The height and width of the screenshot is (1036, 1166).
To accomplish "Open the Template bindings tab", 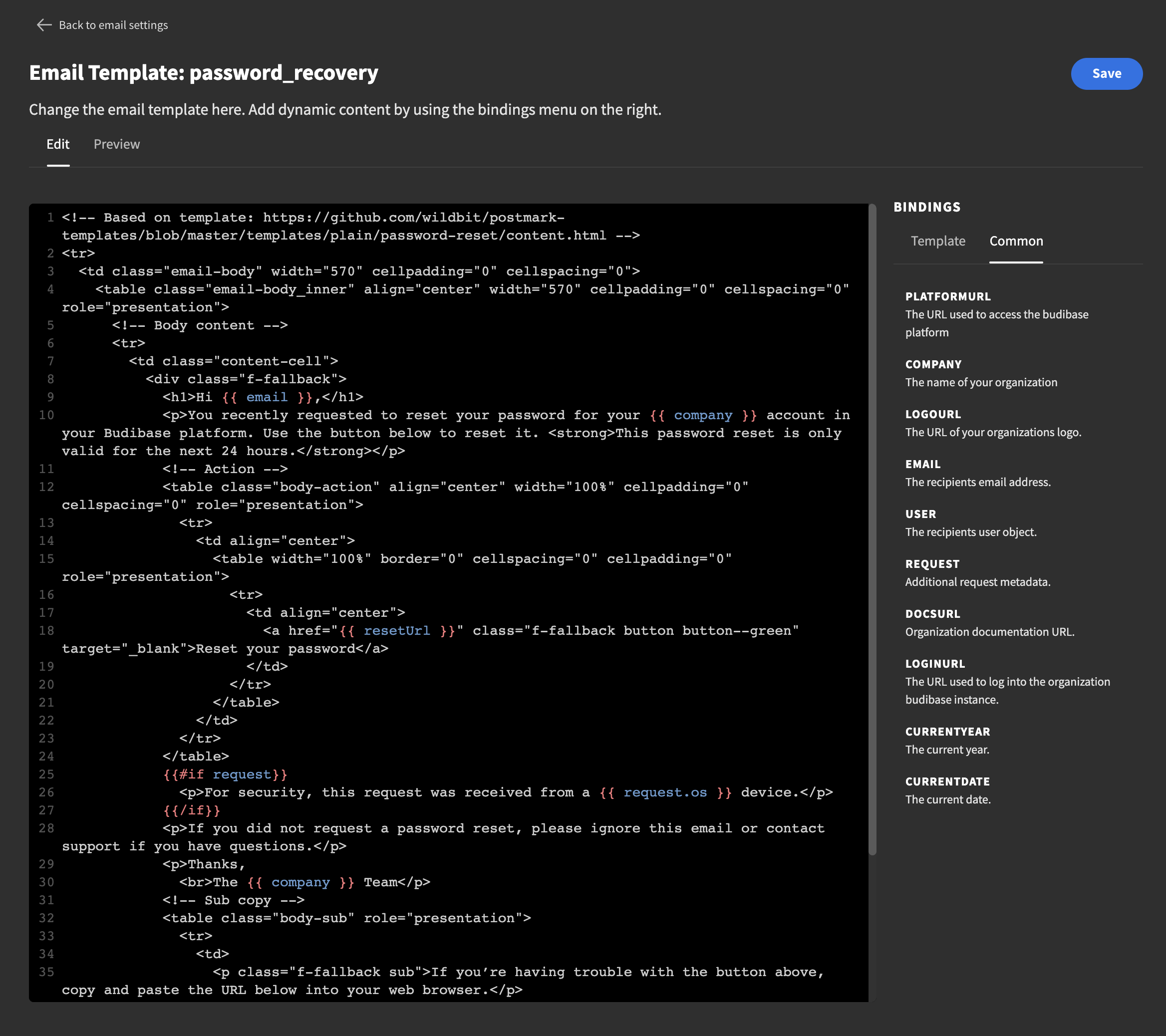I will tap(937, 241).
